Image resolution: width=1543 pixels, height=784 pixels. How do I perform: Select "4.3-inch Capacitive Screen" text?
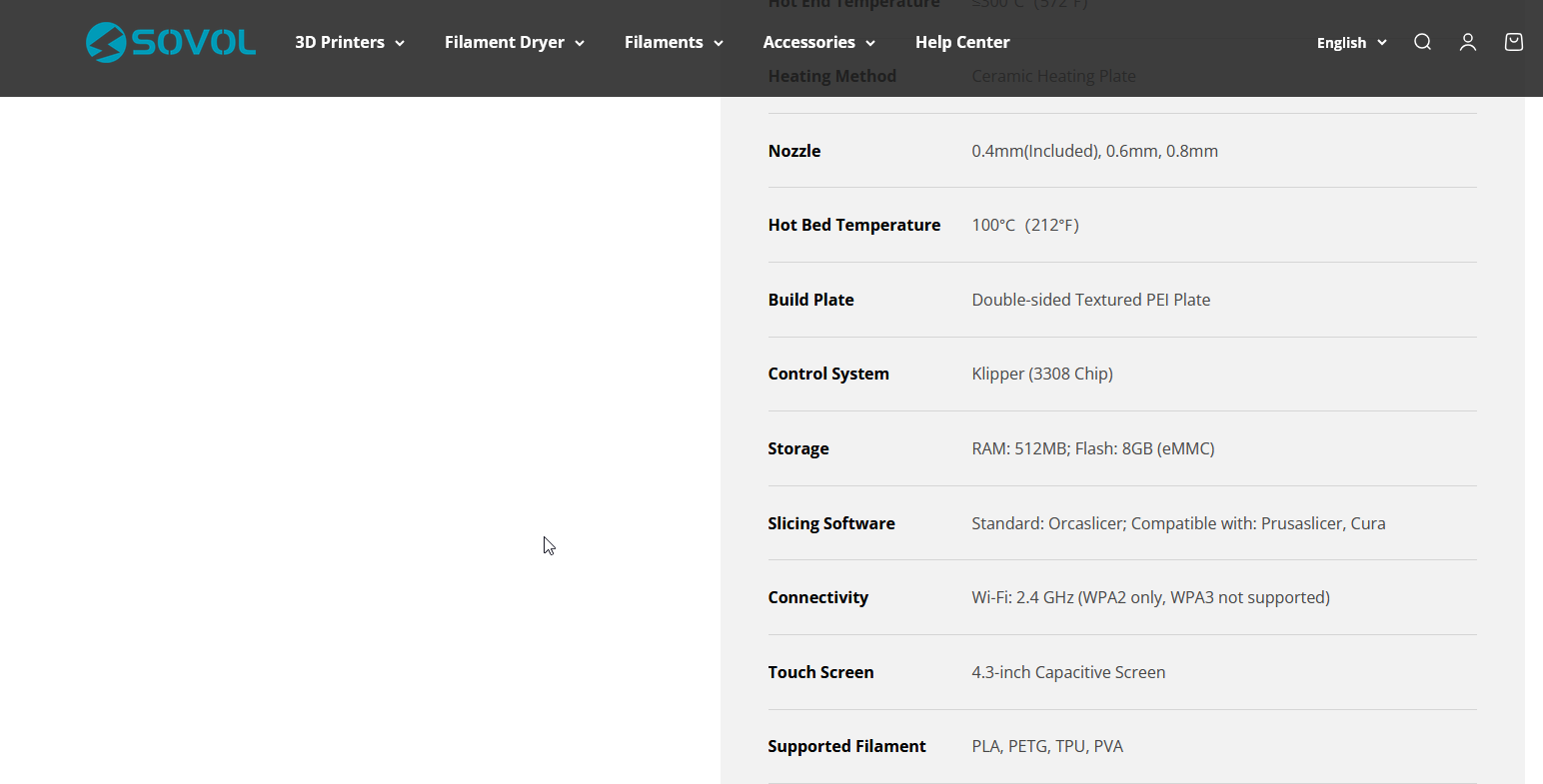point(1069,672)
